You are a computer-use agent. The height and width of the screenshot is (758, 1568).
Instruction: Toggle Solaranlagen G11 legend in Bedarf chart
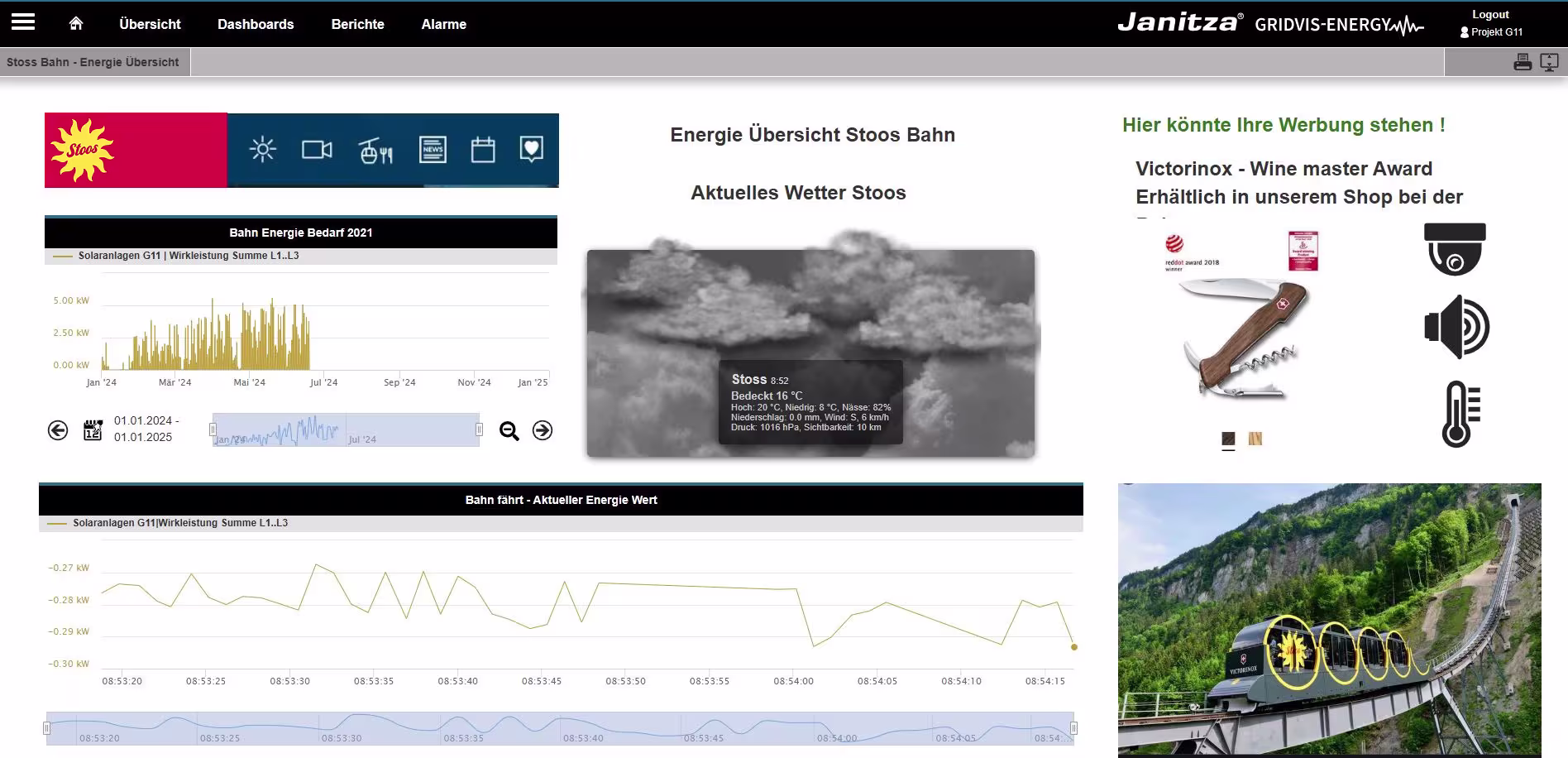coord(188,256)
